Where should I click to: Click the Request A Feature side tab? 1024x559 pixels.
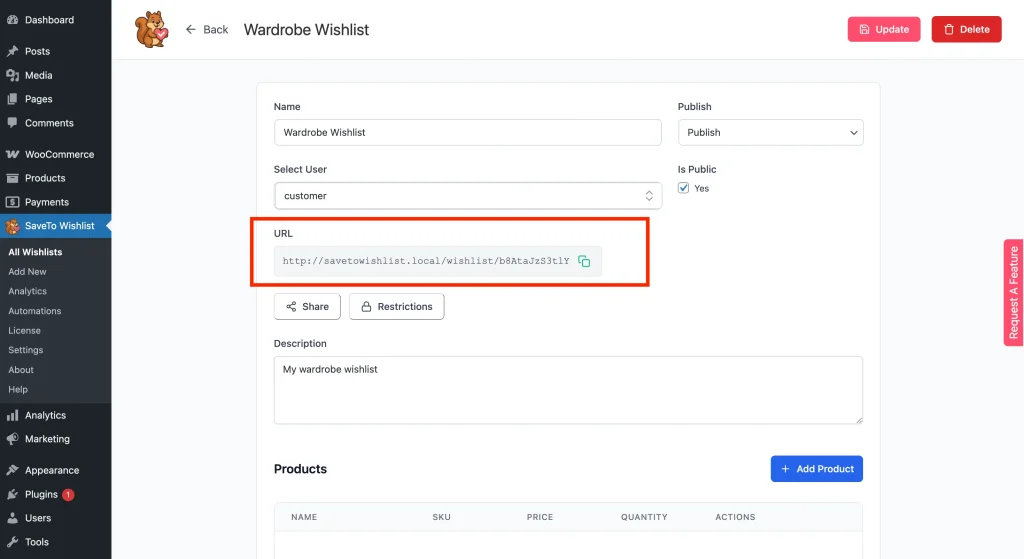[1014, 293]
